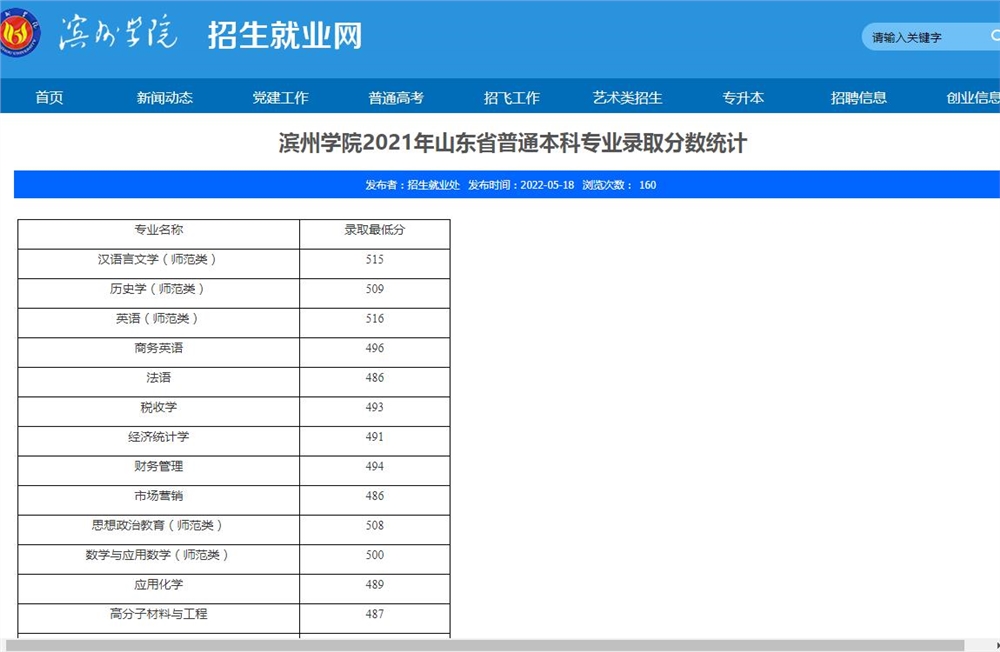Click the publisher text 招生就业处
The height and width of the screenshot is (652, 1000).
point(434,185)
